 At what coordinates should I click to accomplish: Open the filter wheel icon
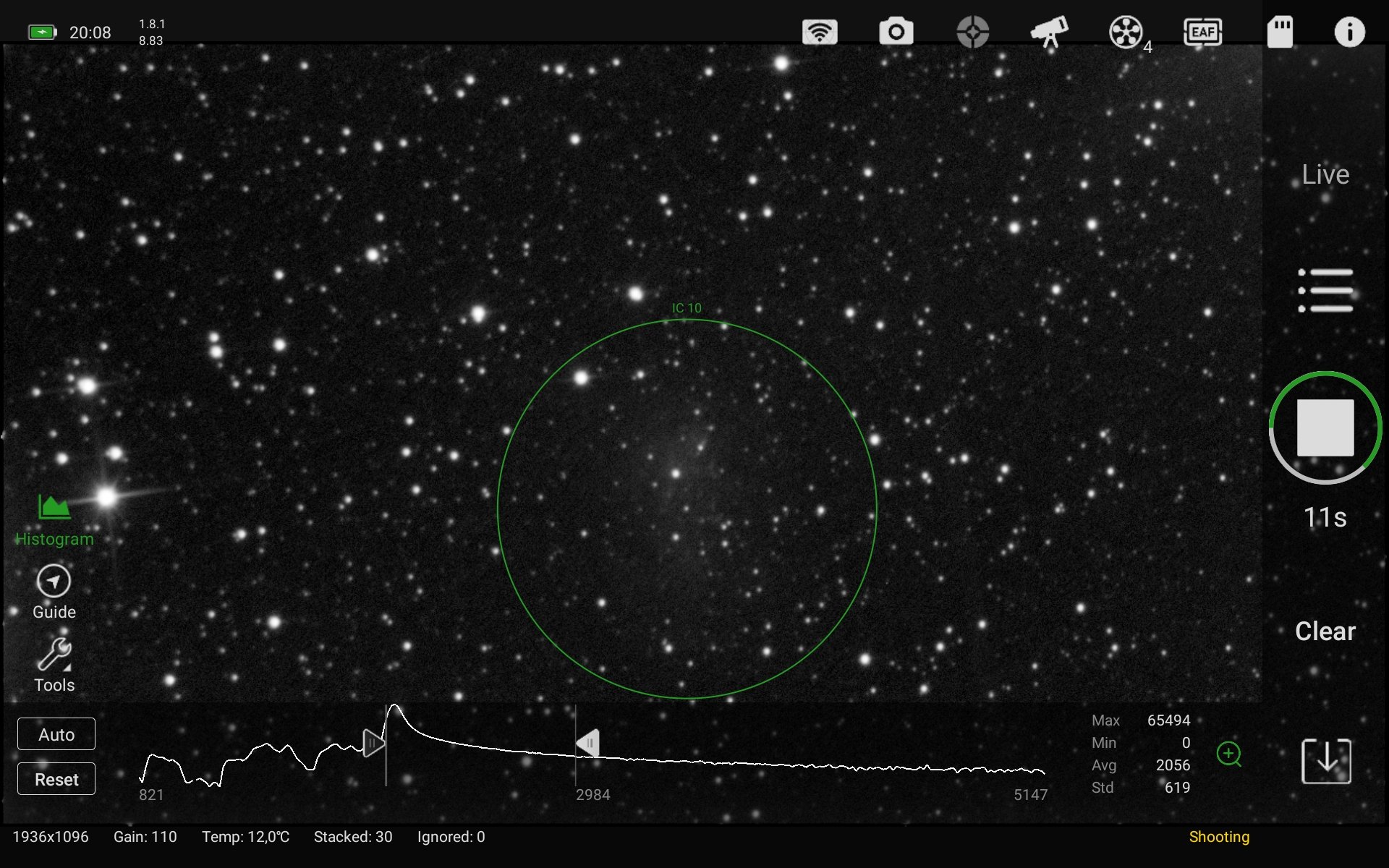click(1126, 33)
